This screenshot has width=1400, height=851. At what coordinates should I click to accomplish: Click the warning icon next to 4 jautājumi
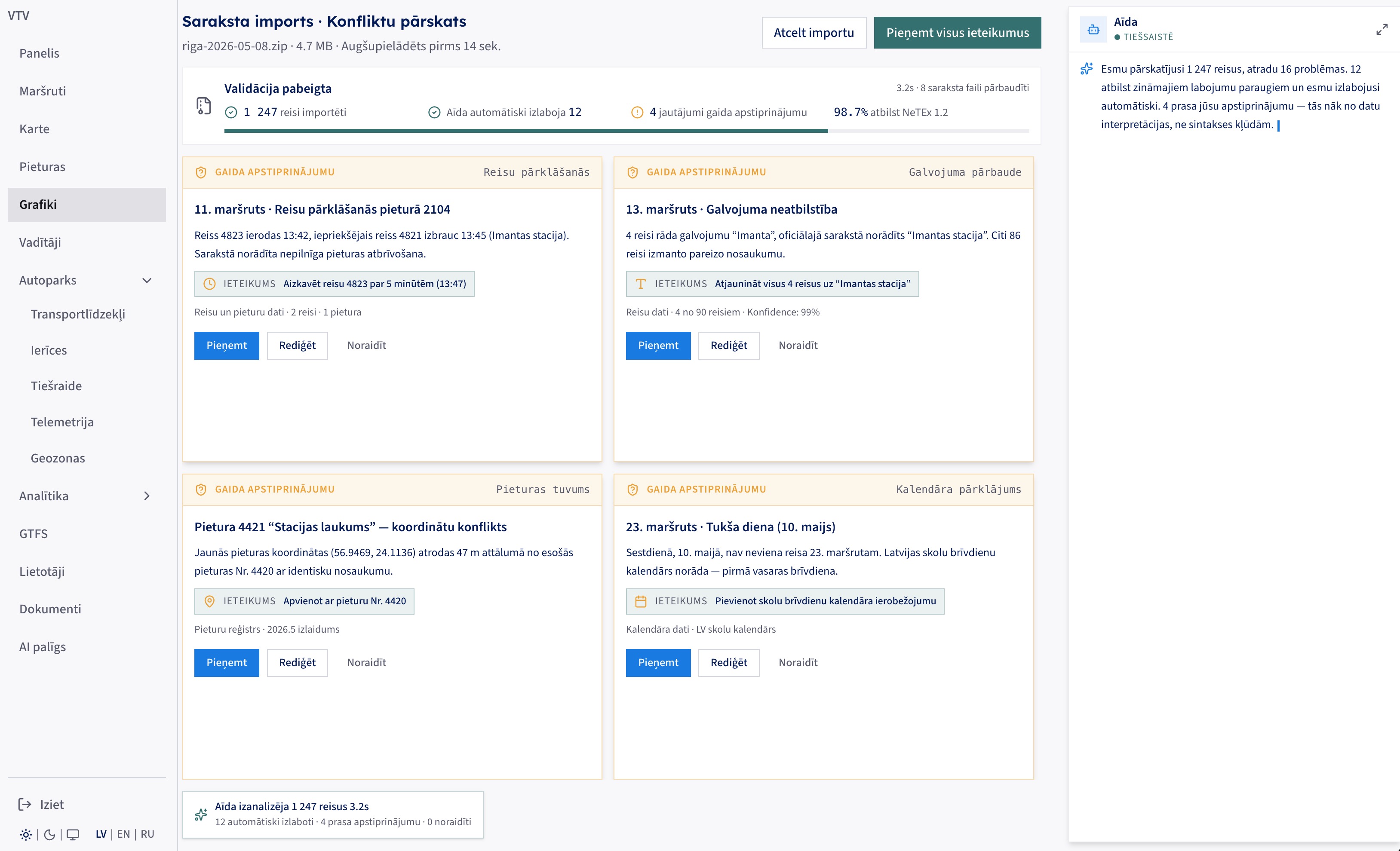coord(638,113)
